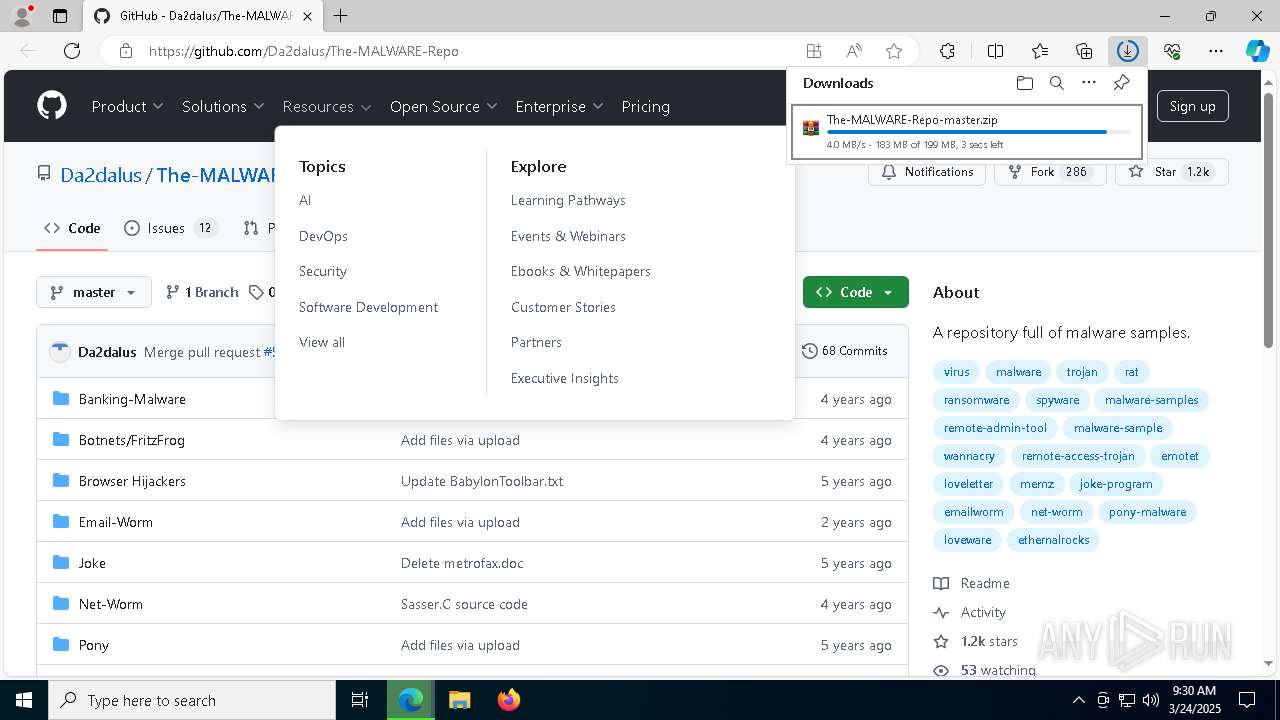This screenshot has height=720, width=1280.
Task: Click The-MALWARE-Repo-master.zip download progress bar
Action: click(978, 132)
